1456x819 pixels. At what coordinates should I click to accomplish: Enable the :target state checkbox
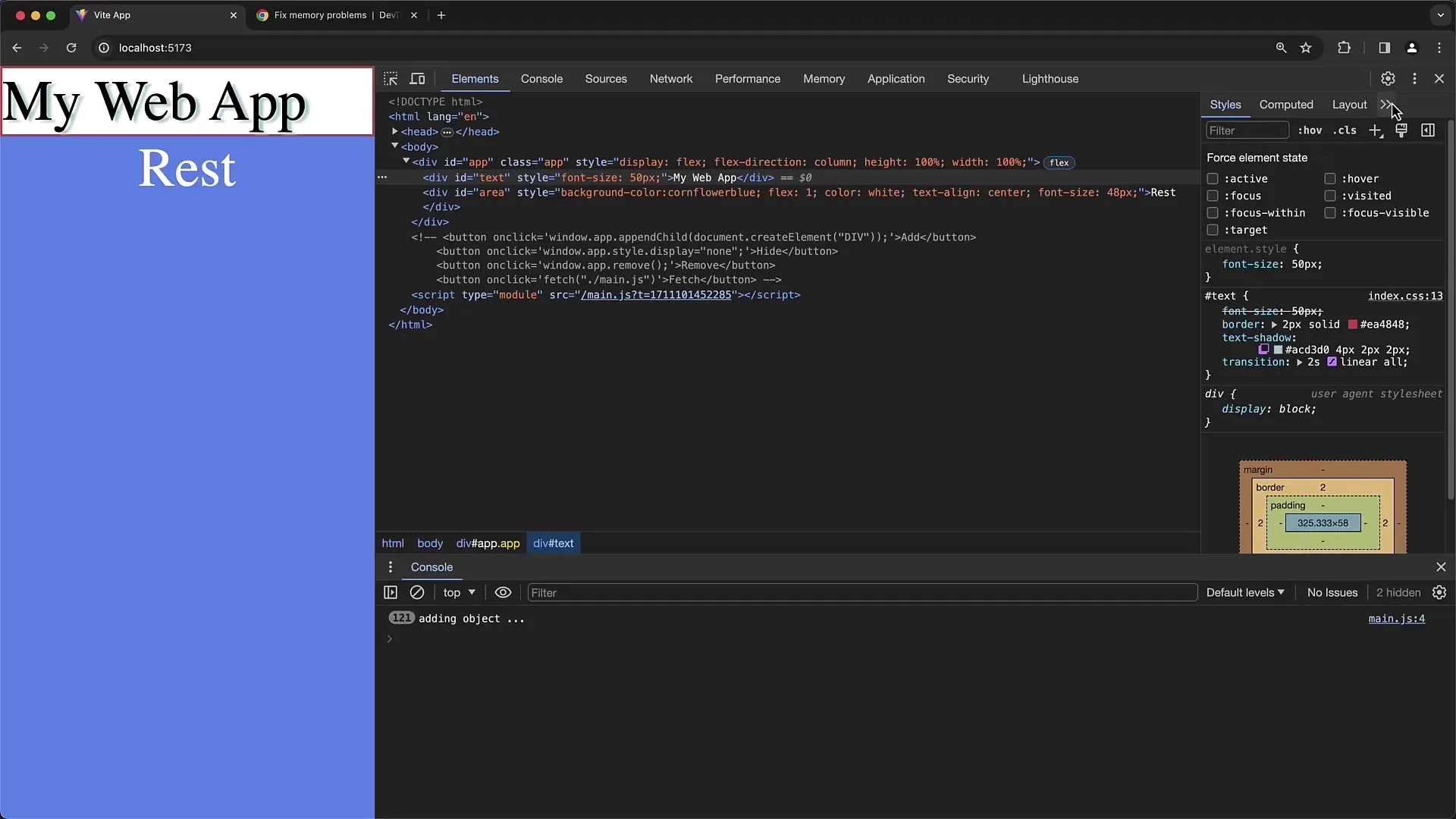click(1213, 230)
